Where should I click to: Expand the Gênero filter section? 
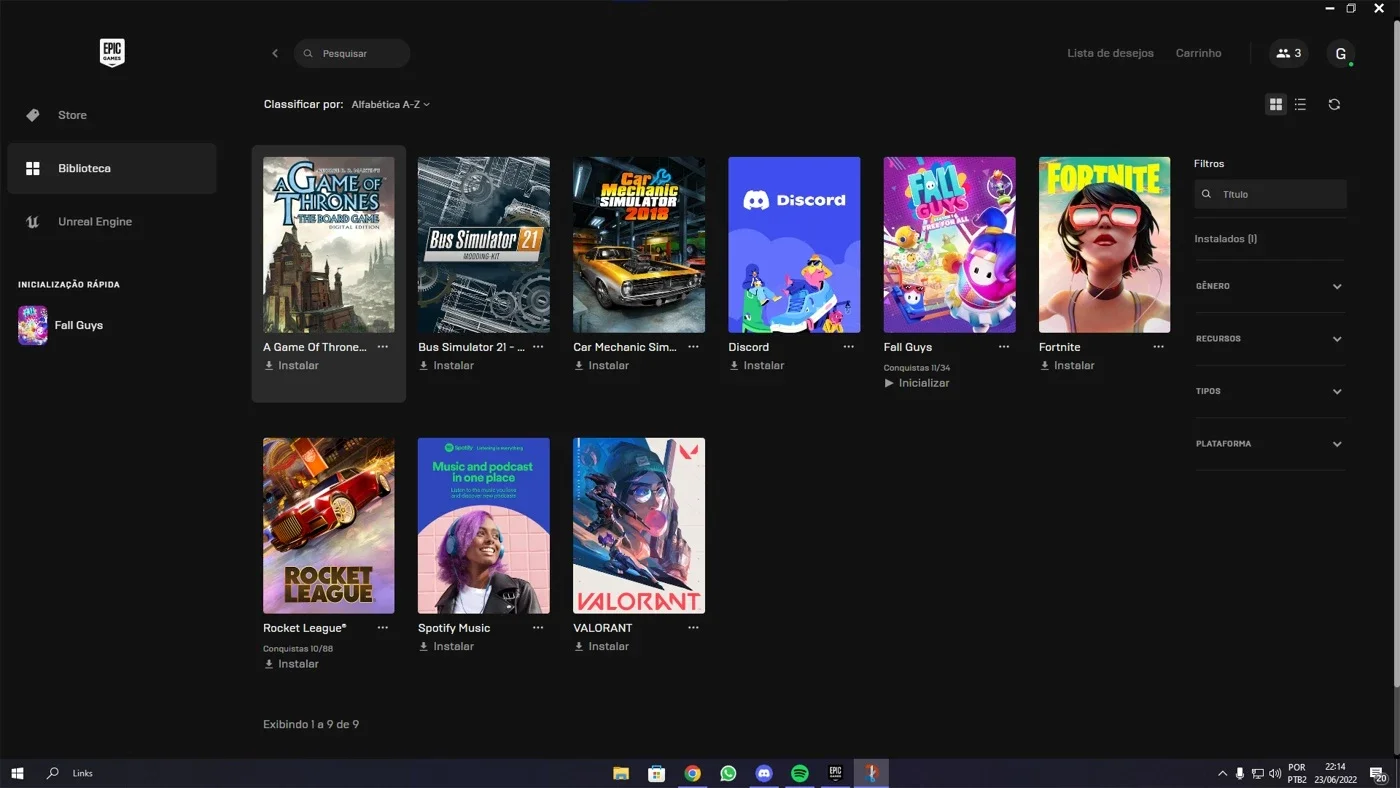click(x=1269, y=286)
